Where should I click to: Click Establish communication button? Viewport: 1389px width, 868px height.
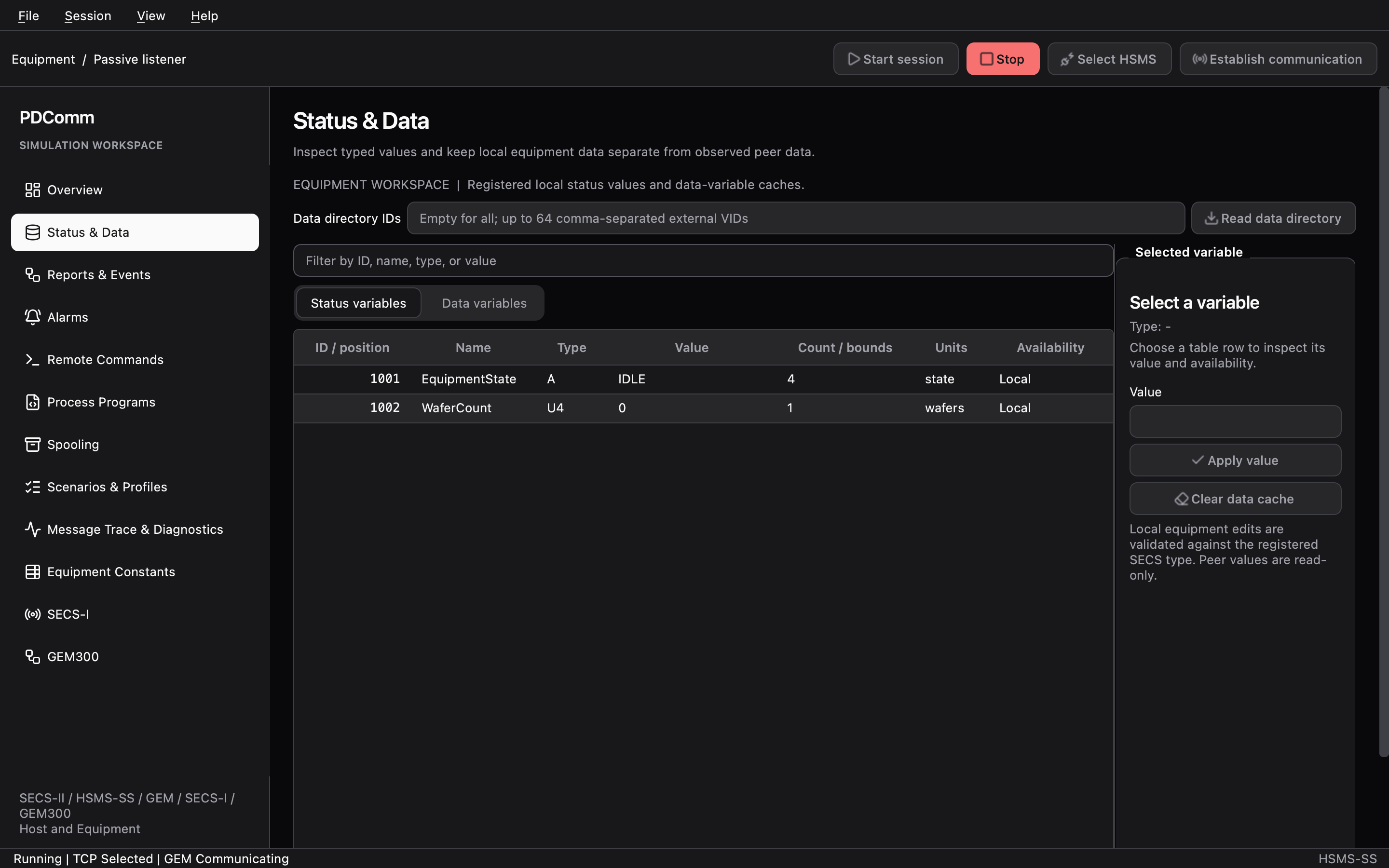pyautogui.click(x=1278, y=59)
